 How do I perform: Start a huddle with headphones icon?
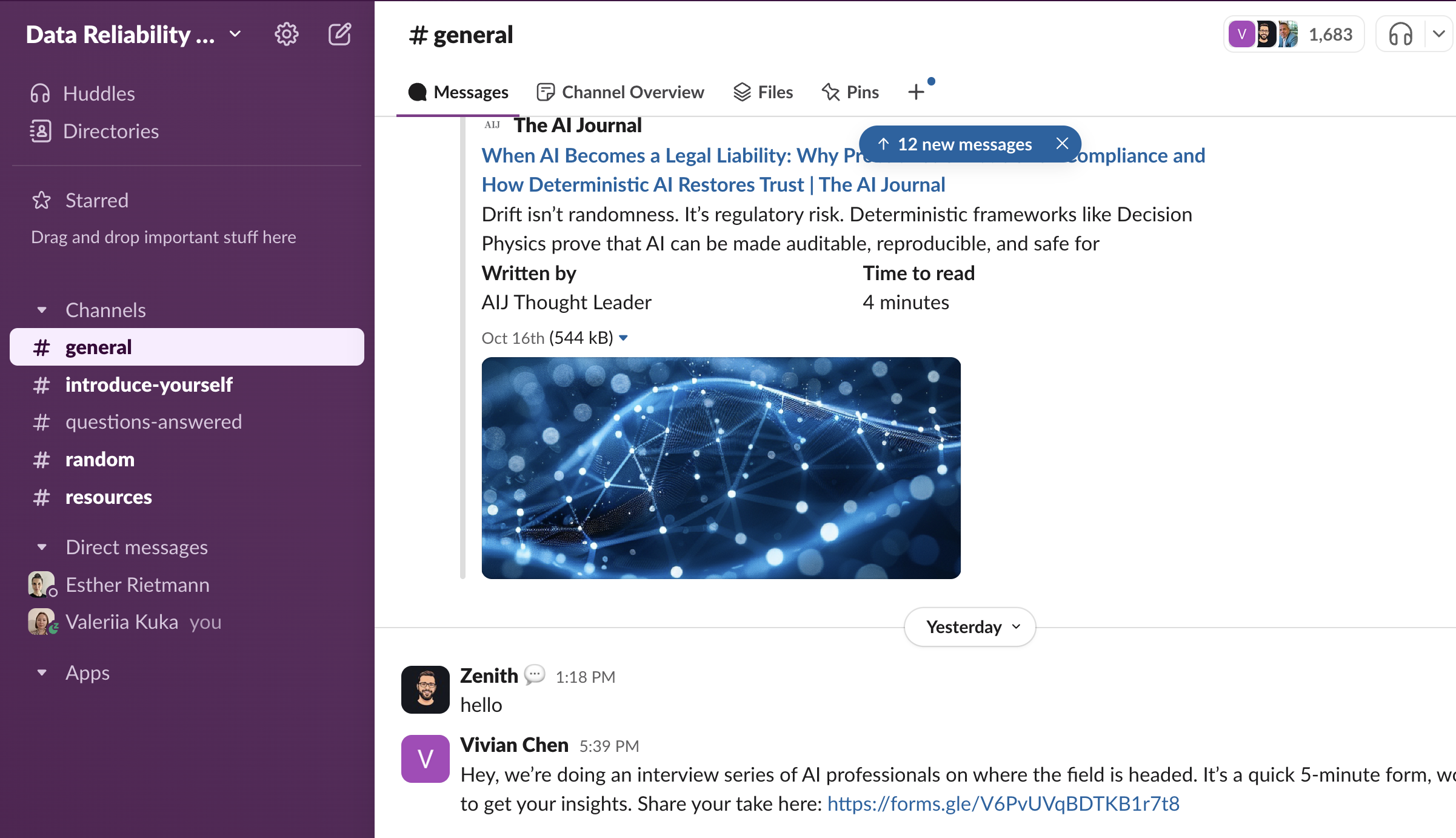coord(1400,35)
